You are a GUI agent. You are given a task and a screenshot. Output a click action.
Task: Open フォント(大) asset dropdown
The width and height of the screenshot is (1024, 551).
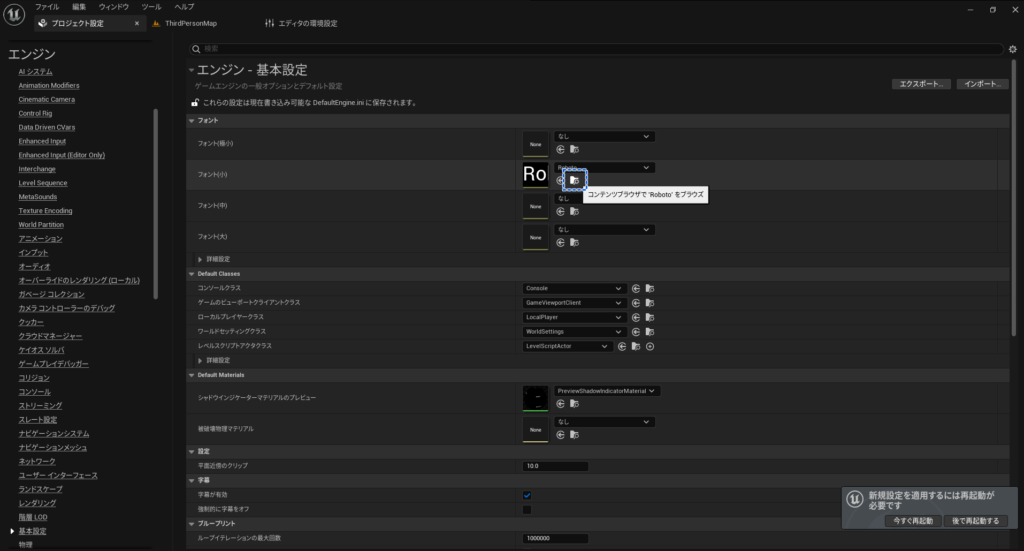click(x=604, y=230)
